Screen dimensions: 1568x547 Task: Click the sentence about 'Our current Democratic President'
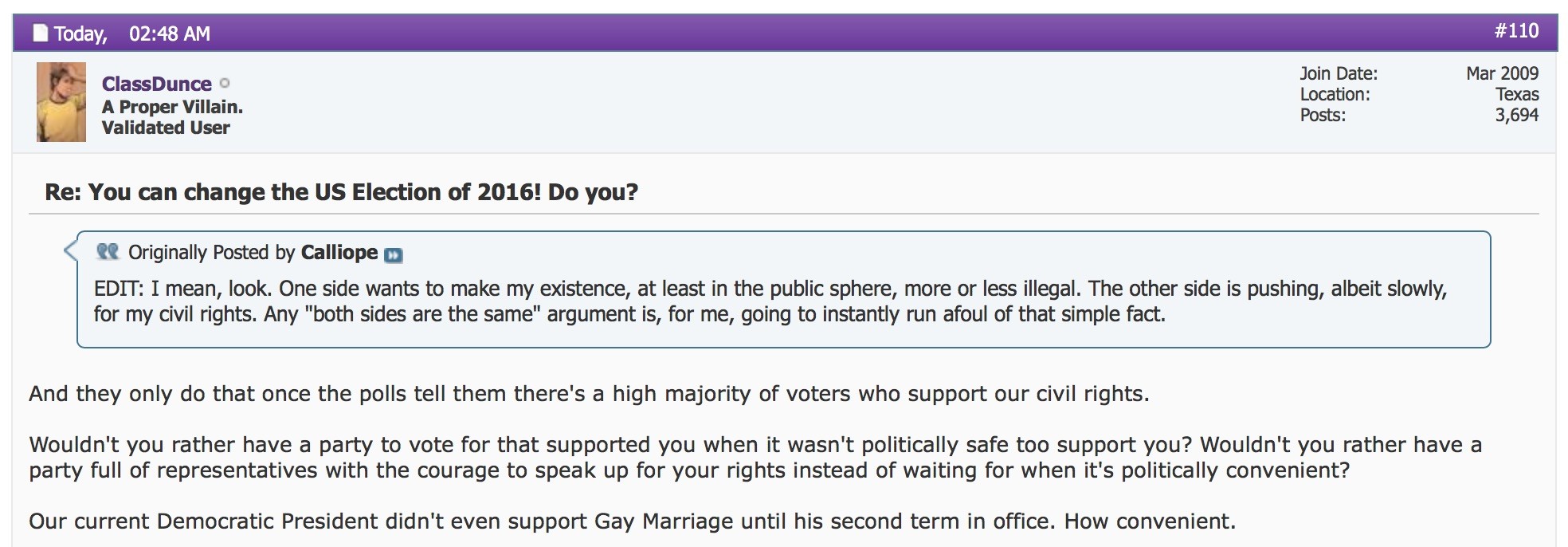(632, 521)
